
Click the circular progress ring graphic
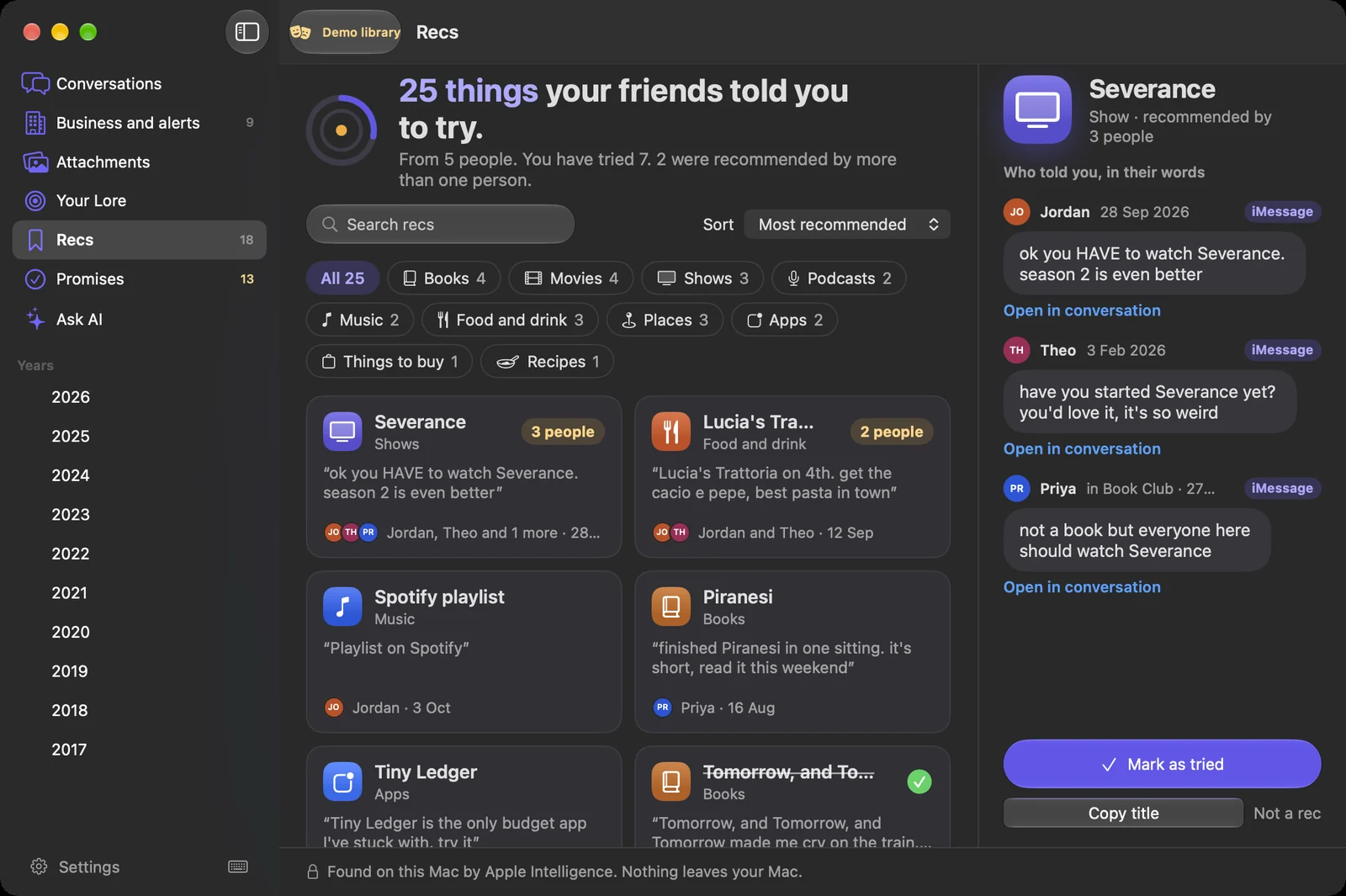coord(342,130)
